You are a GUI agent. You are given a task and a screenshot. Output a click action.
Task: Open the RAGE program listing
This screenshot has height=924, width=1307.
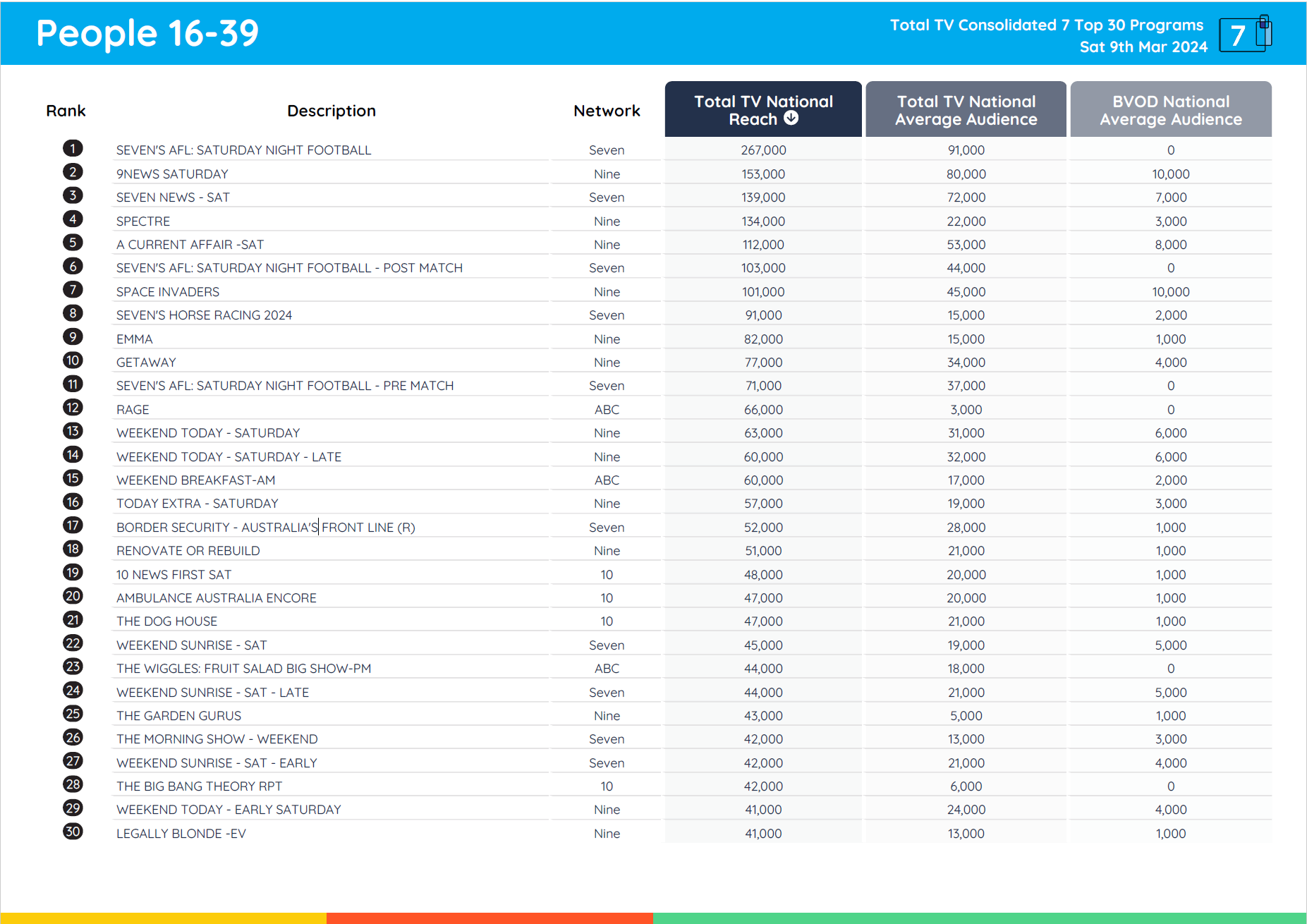(133, 409)
